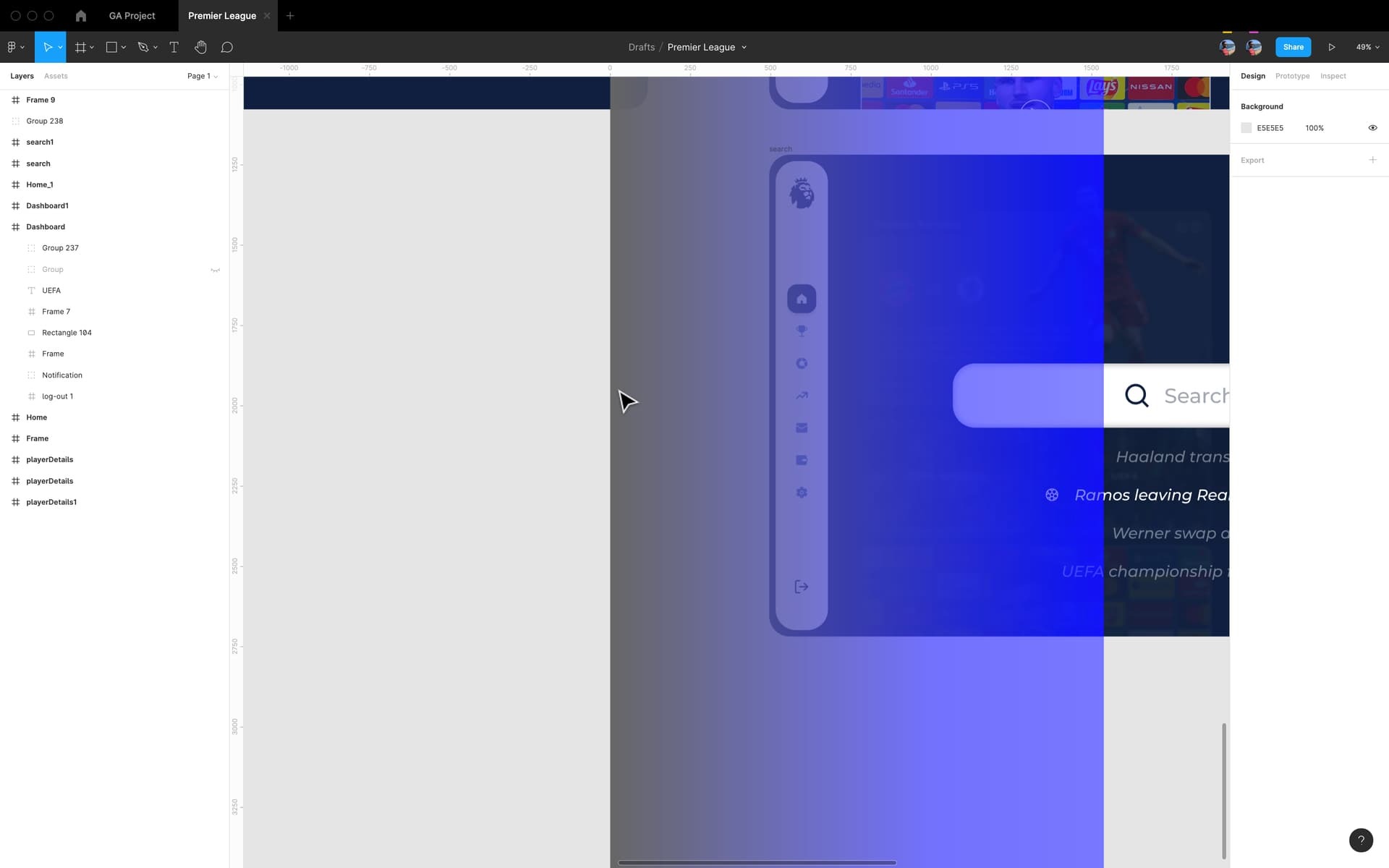Click the Share button top right

(1293, 47)
